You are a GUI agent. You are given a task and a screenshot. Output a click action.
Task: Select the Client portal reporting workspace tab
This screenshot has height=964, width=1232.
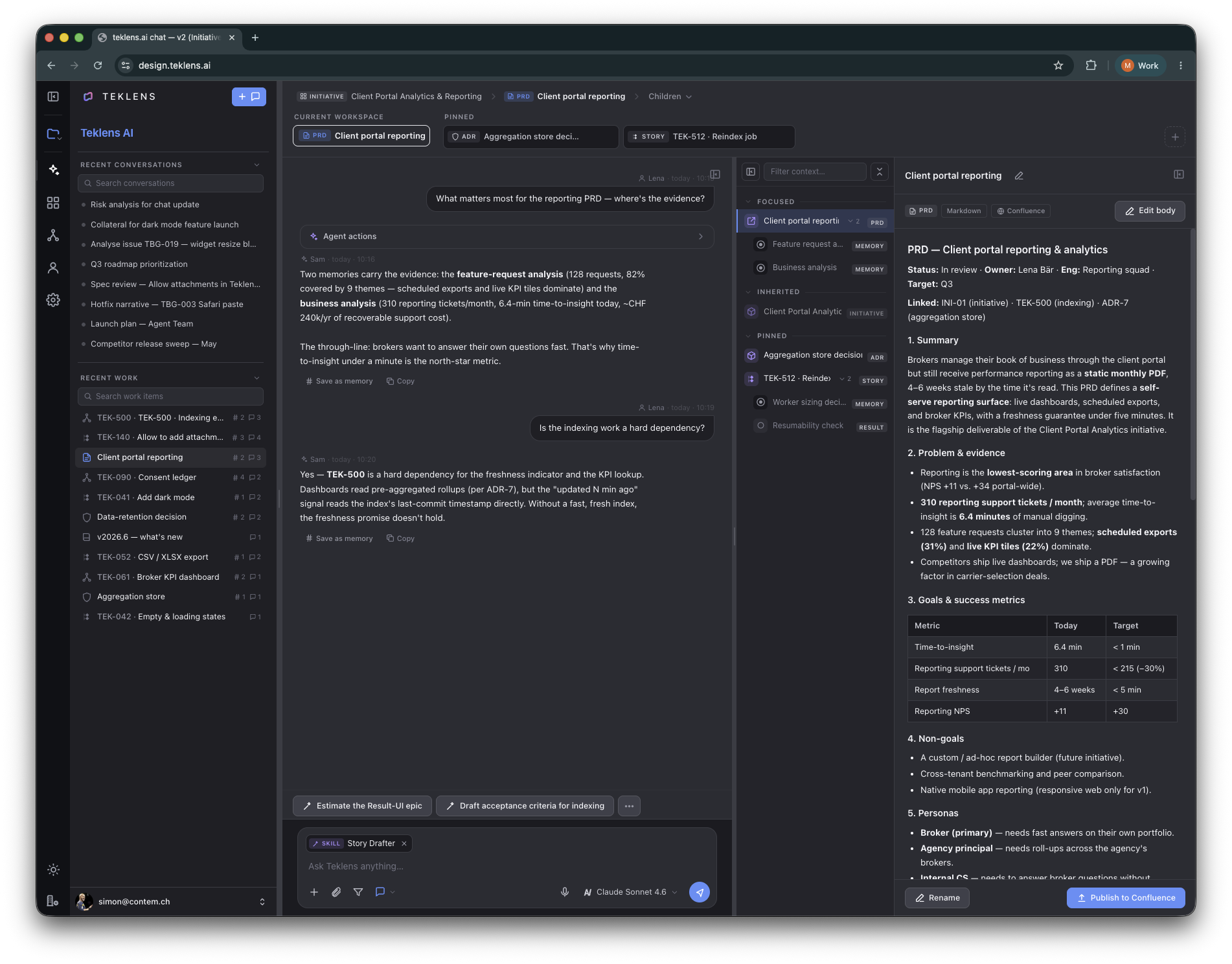point(361,136)
